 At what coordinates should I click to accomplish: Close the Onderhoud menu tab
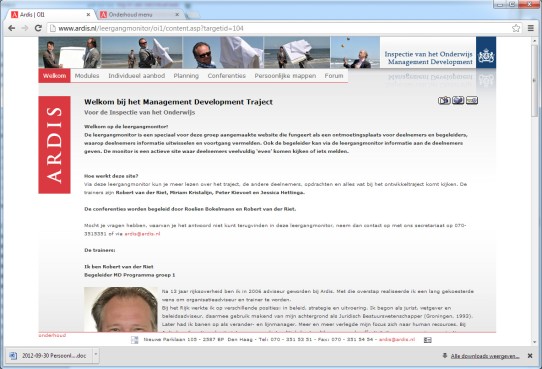tap(177, 15)
